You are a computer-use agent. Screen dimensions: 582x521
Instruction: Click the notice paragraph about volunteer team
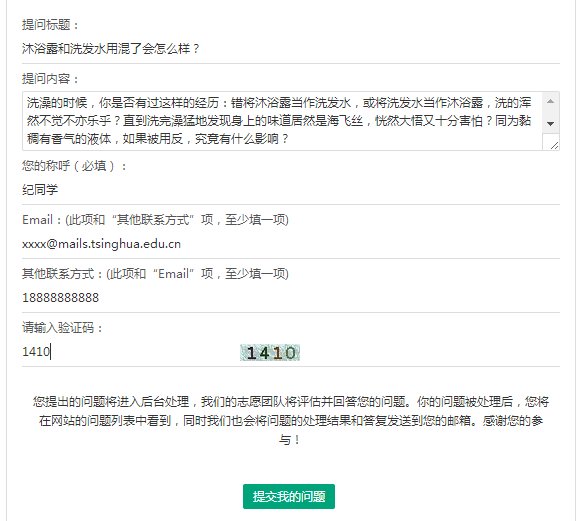click(x=291, y=421)
